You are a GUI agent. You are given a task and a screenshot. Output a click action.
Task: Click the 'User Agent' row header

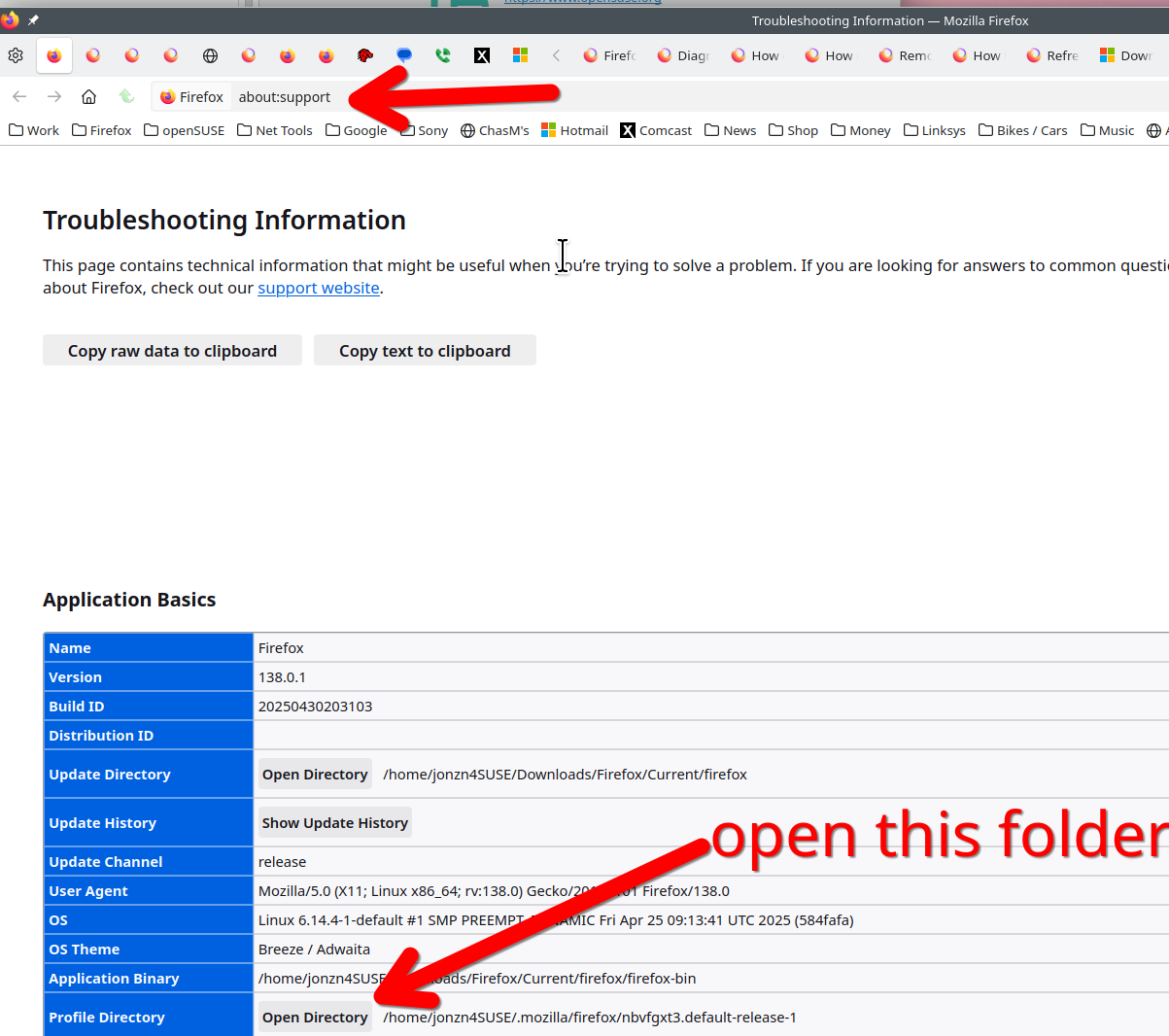pyautogui.click(x=149, y=891)
